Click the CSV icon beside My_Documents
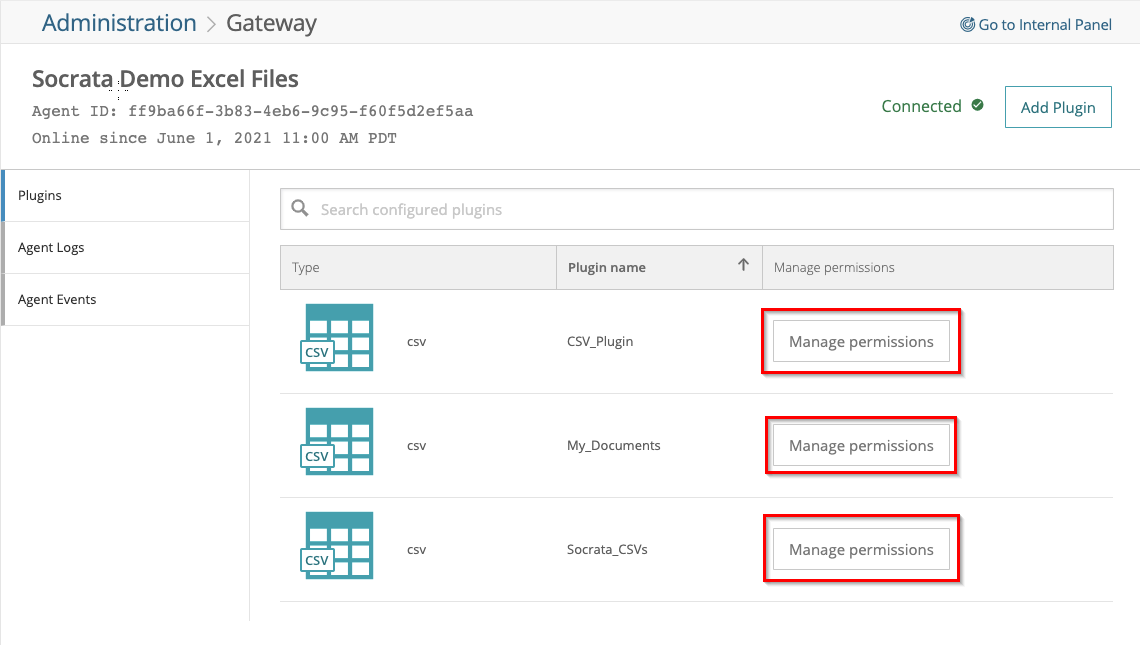Screen dimensions: 1140x645 pos(337,443)
